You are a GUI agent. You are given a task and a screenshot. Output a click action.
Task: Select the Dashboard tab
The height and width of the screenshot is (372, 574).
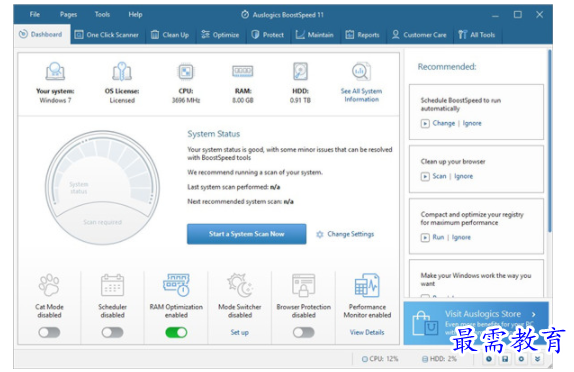pyautogui.click(x=42, y=34)
